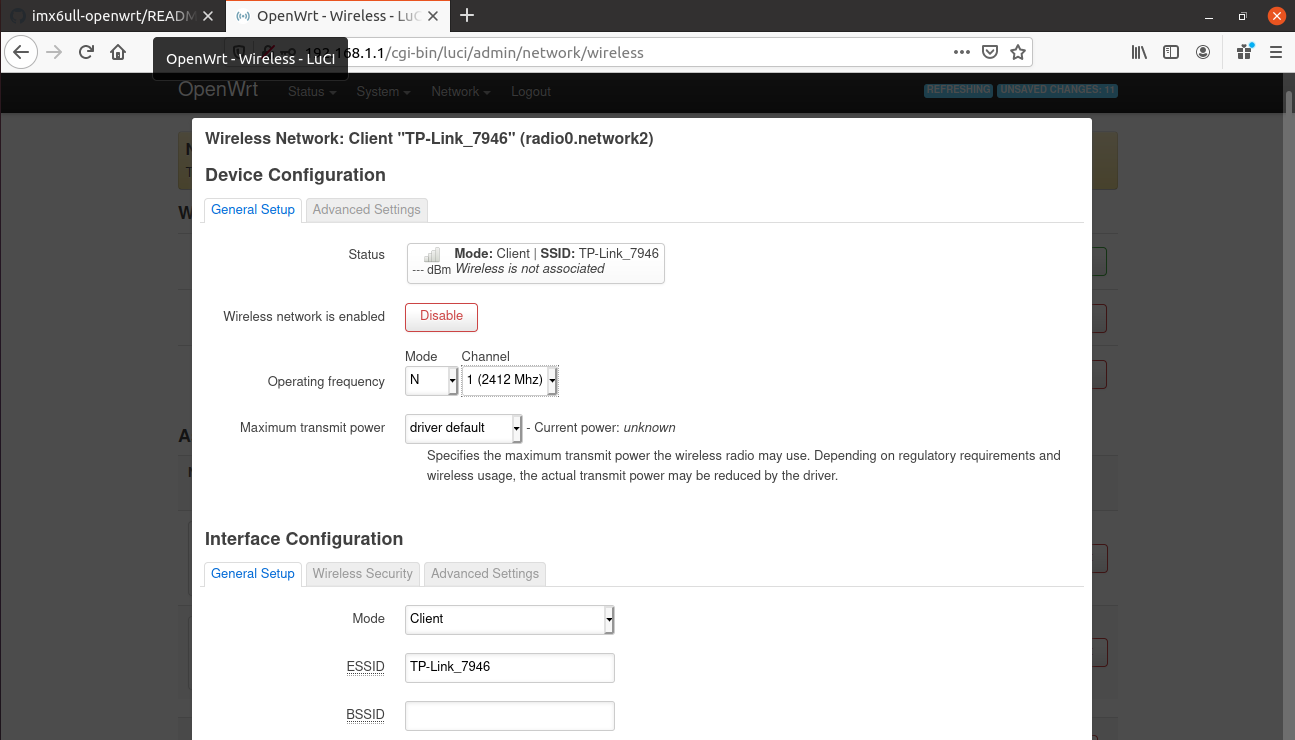Open the System menu in OpenWrt navbar
Viewport: 1295px width, 740px height.
(x=383, y=92)
